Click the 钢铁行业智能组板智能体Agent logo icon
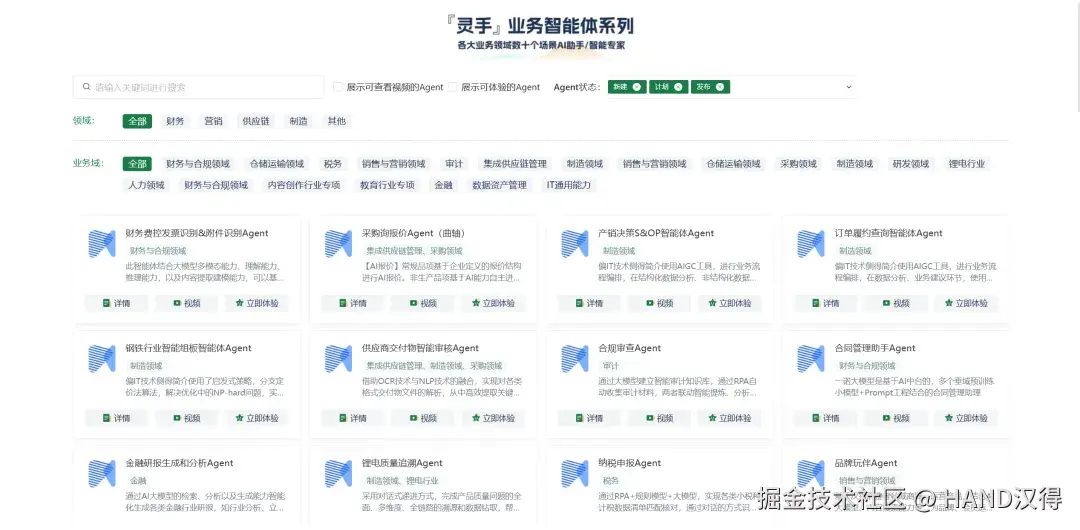 [x=102, y=359]
